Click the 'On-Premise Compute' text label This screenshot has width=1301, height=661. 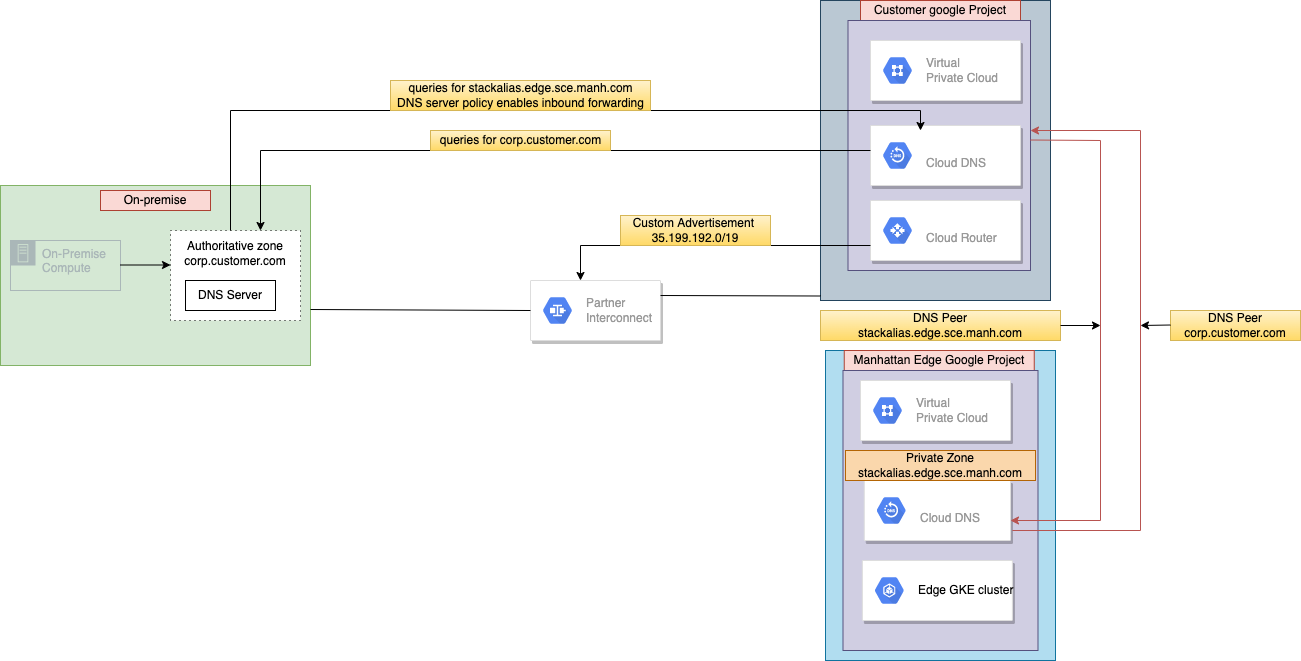pyautogui.click(x=74, y=261)
